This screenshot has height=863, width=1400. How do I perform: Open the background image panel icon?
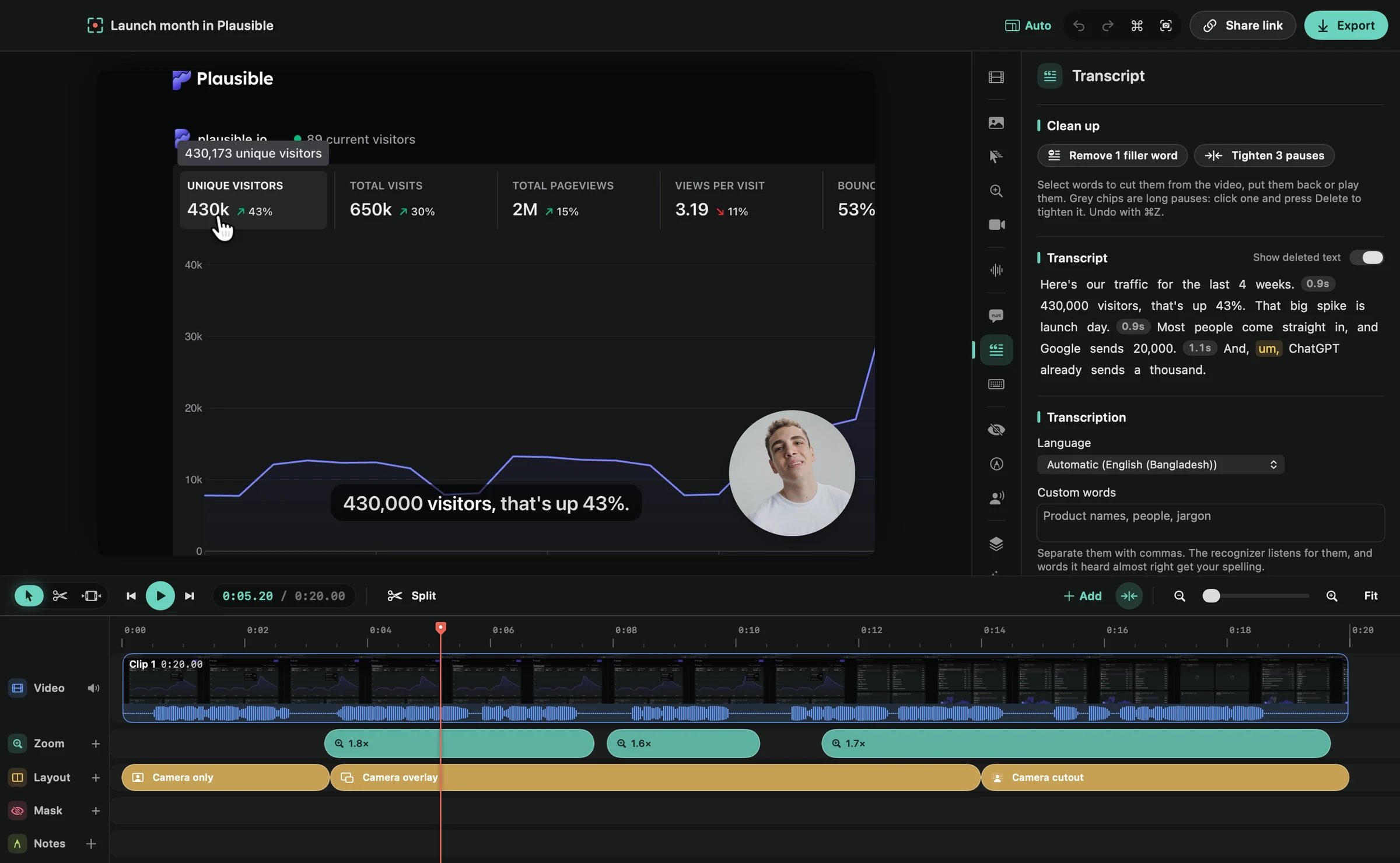point(996,122)
